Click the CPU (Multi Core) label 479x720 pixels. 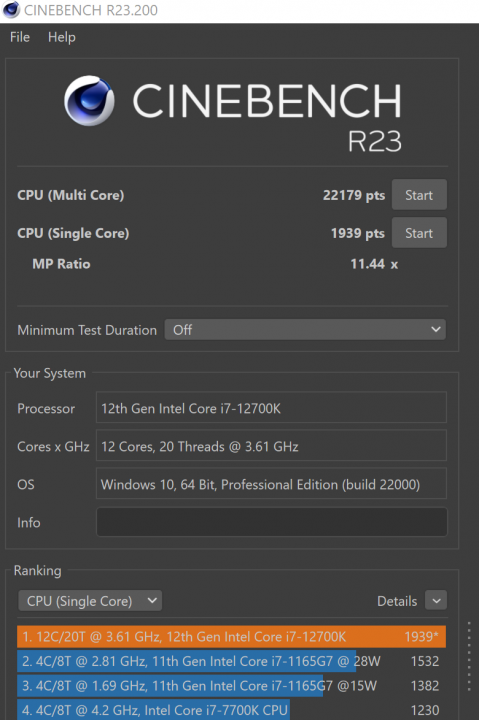pyautogui.click(x=71, y=195)
